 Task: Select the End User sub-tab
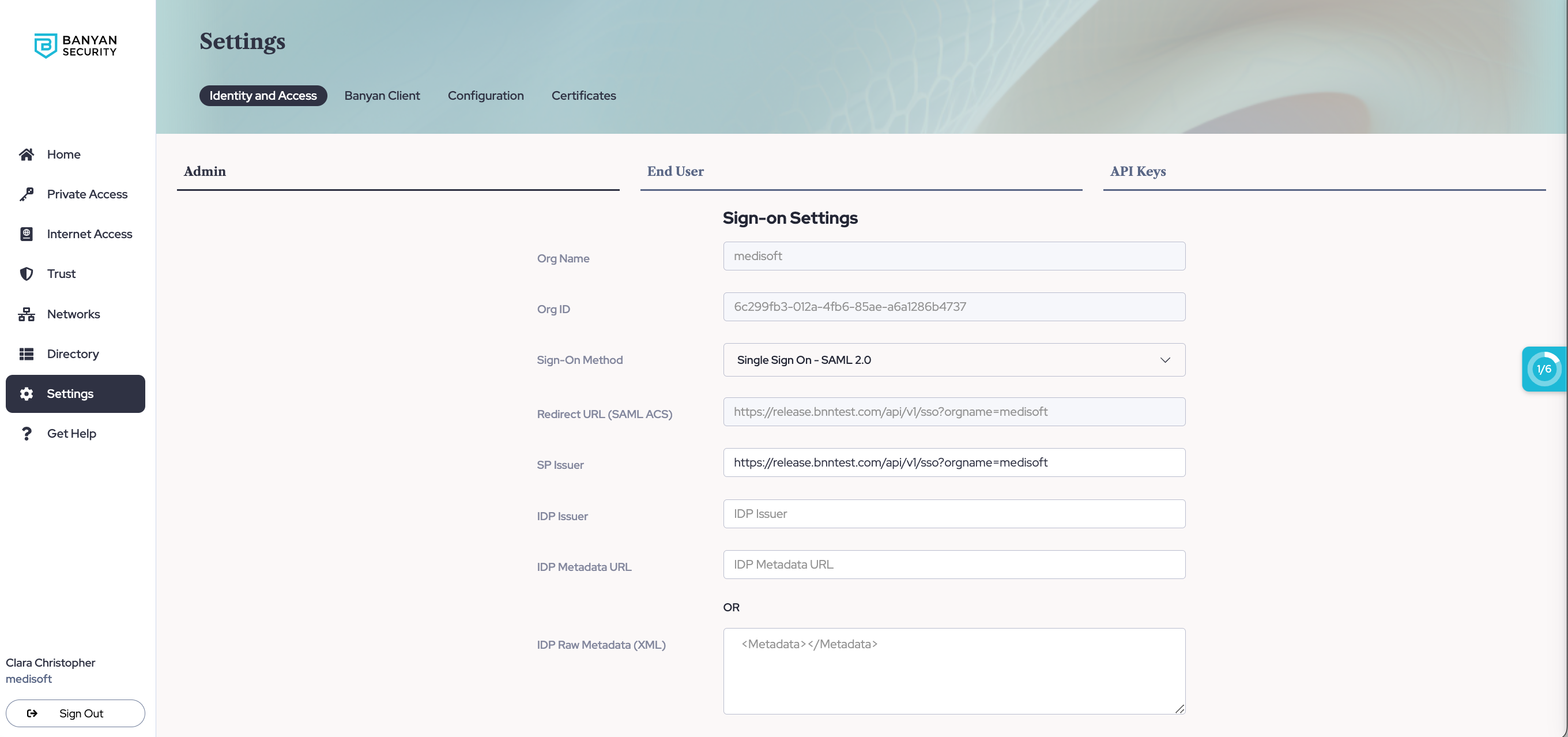pos(675,172)
